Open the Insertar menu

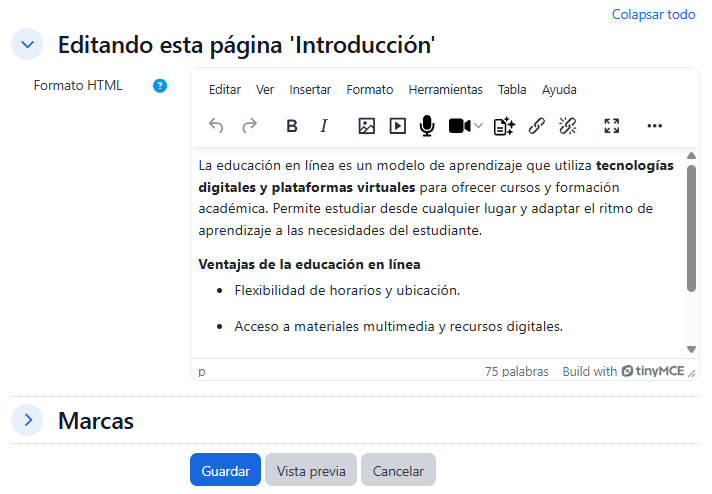coord(310,89)
